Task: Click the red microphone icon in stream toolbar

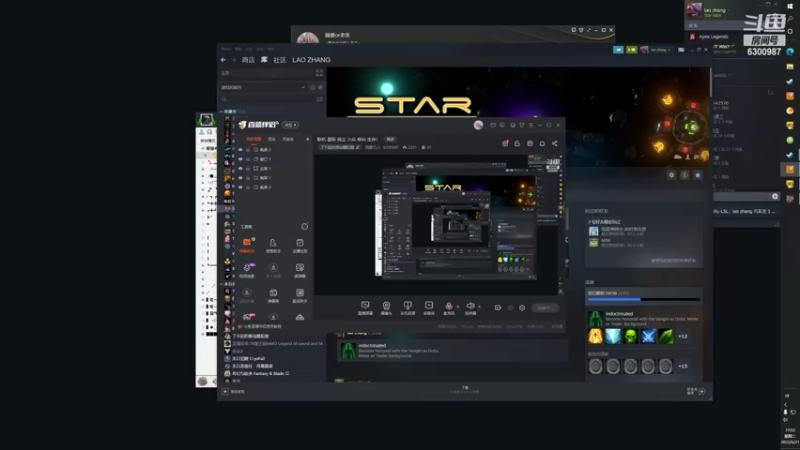Action: tap(448, 308)
